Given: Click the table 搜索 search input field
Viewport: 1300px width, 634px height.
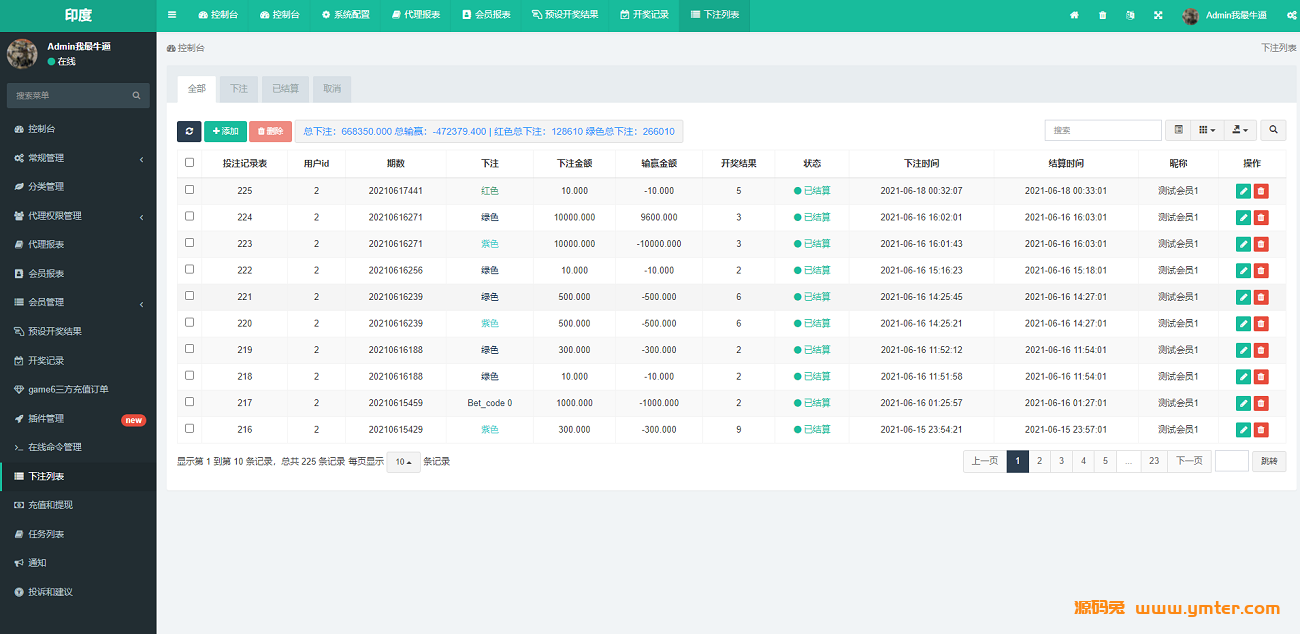Looking at the screenshot, I should coord(1103,130).
